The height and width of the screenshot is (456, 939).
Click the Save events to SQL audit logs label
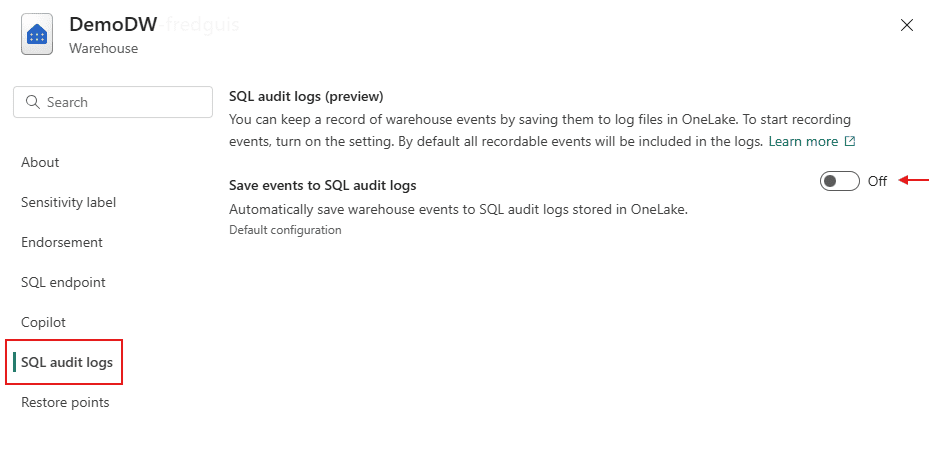[322, 185]
